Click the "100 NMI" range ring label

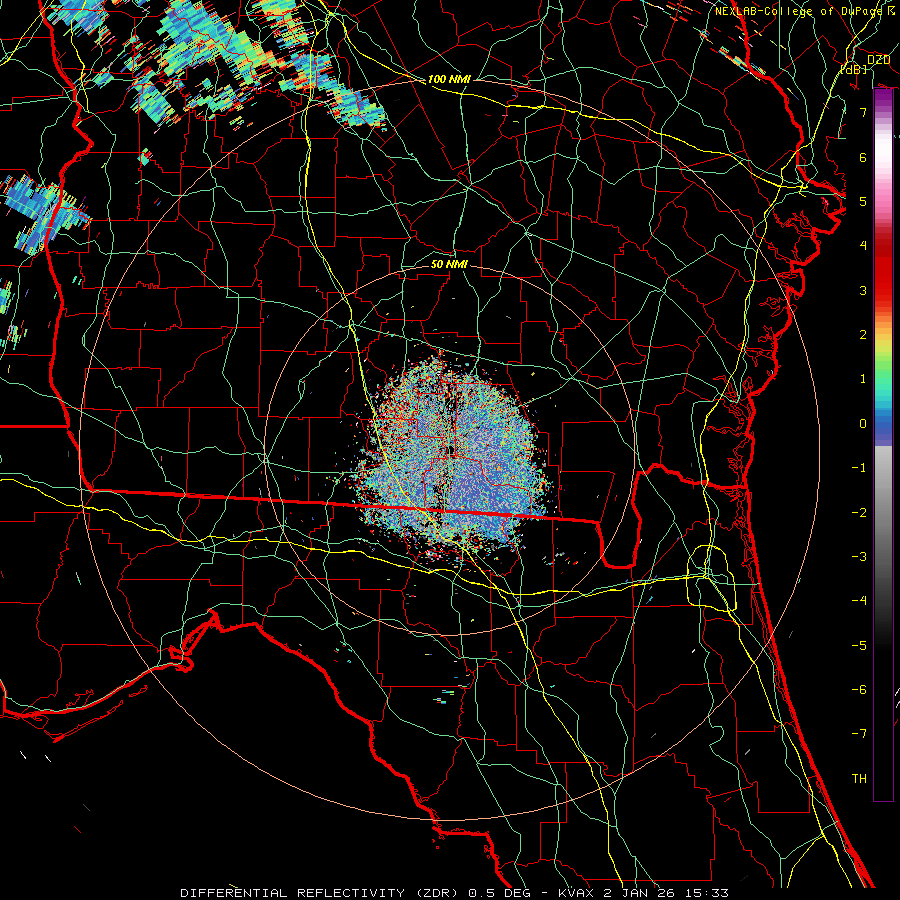click(x=449, y=79)
